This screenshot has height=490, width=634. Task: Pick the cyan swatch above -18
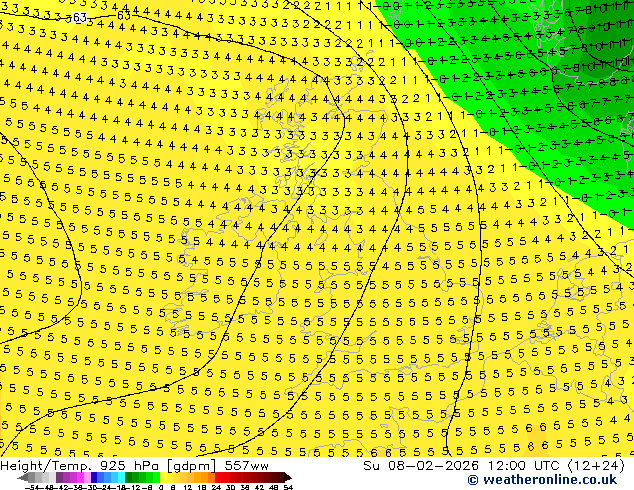pyautogui.click(x=121, y=477)
